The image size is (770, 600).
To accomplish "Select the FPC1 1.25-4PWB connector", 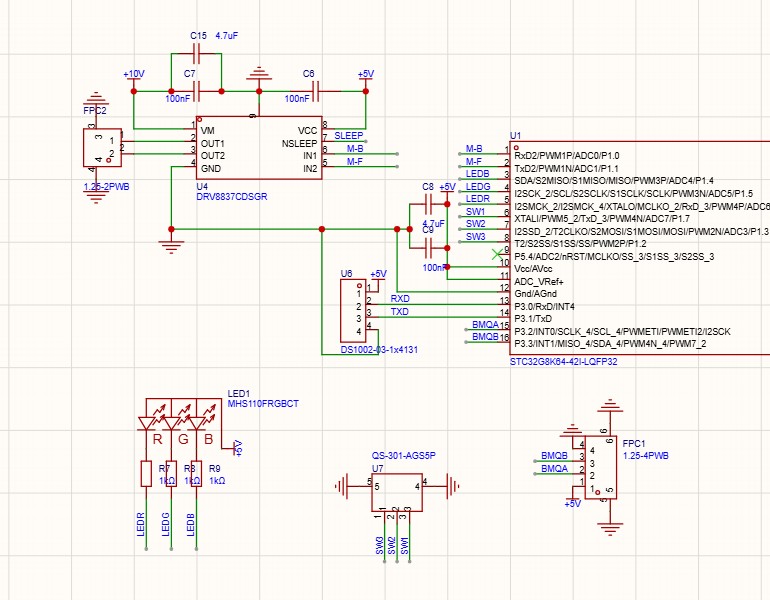I will pyautogui.click(x=598, y=468).
